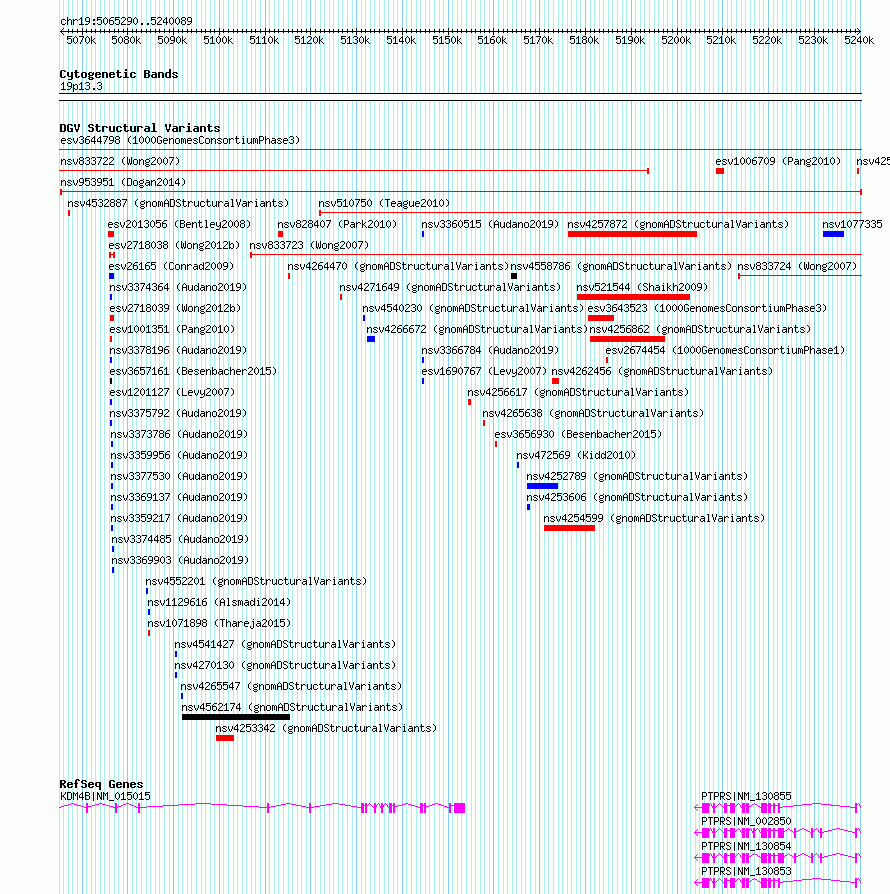The width and height of the screenshot is (890, 894).
Task: Select the PTPRS|NM_002850 transcript label
Action: 746,822
